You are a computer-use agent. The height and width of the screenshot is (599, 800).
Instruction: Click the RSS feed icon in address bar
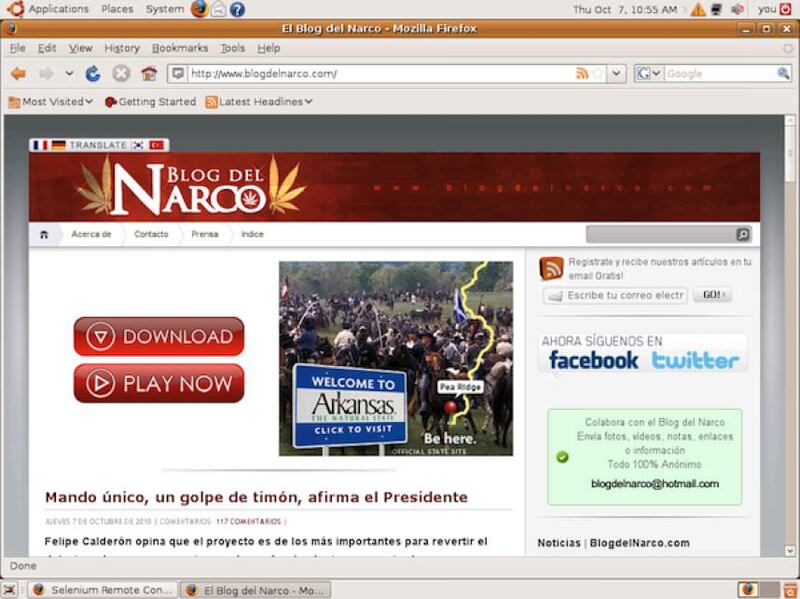tap(582, 73)
